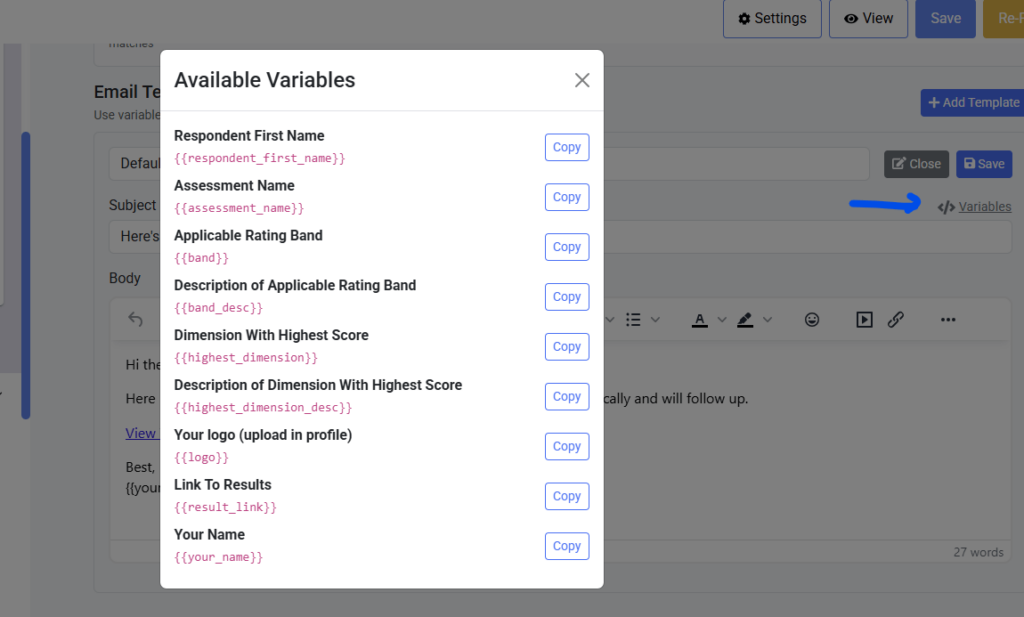
Task: Close the Available Variables dialog
Action: click(582, 80)
